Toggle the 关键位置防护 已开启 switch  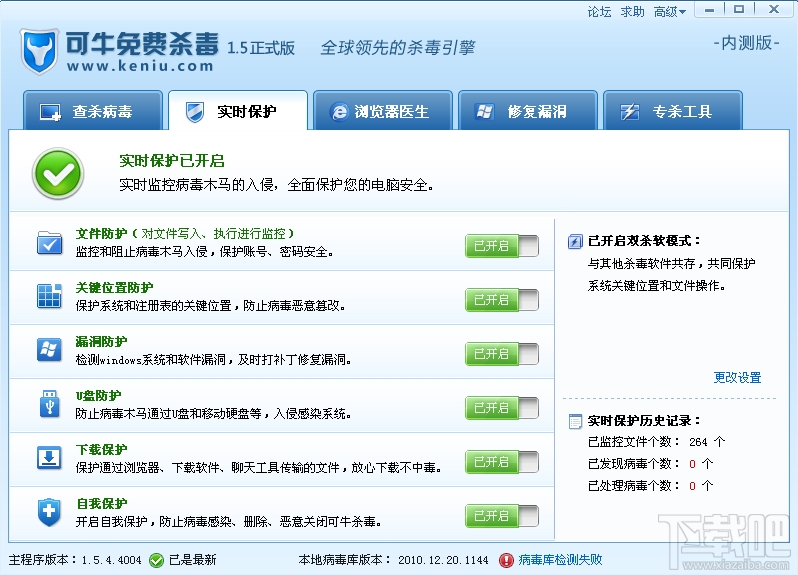502,300
